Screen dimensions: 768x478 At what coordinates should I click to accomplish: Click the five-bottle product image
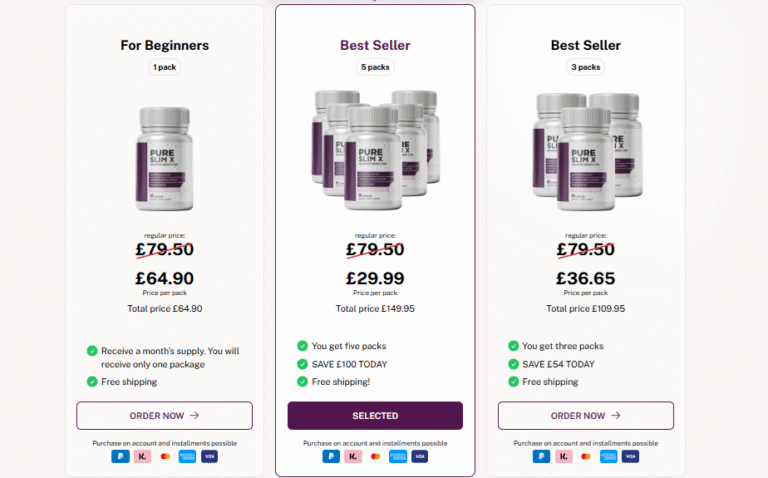[x=375, y=150]
